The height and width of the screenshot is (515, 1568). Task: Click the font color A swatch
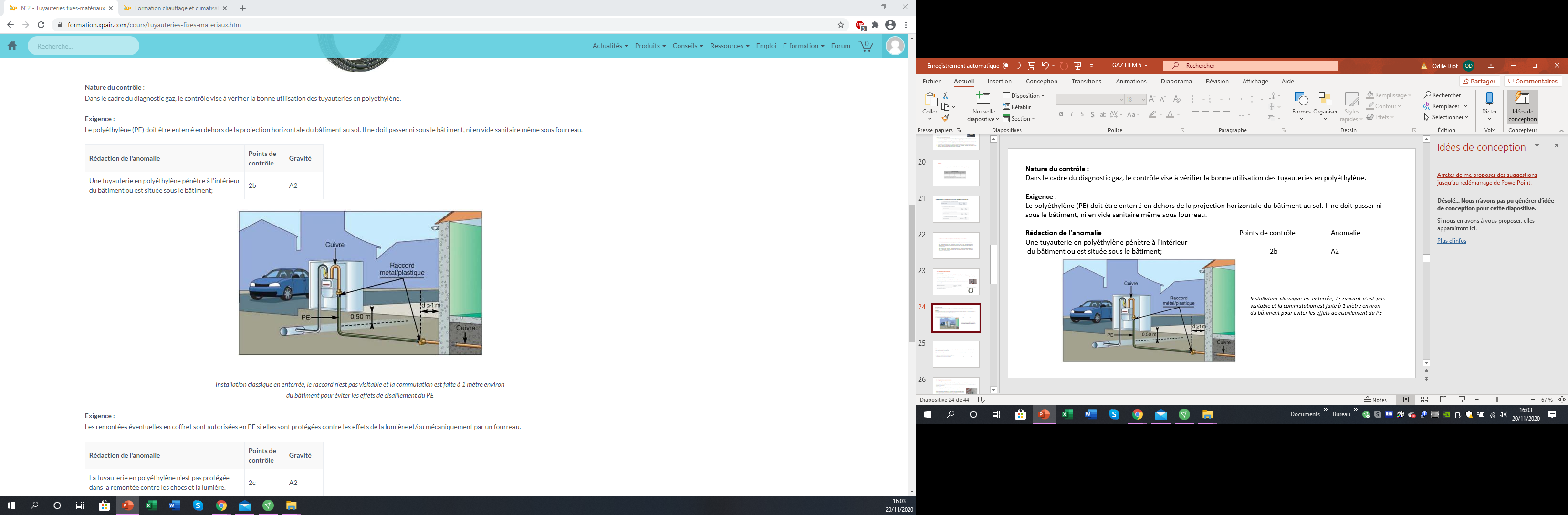1169,114
